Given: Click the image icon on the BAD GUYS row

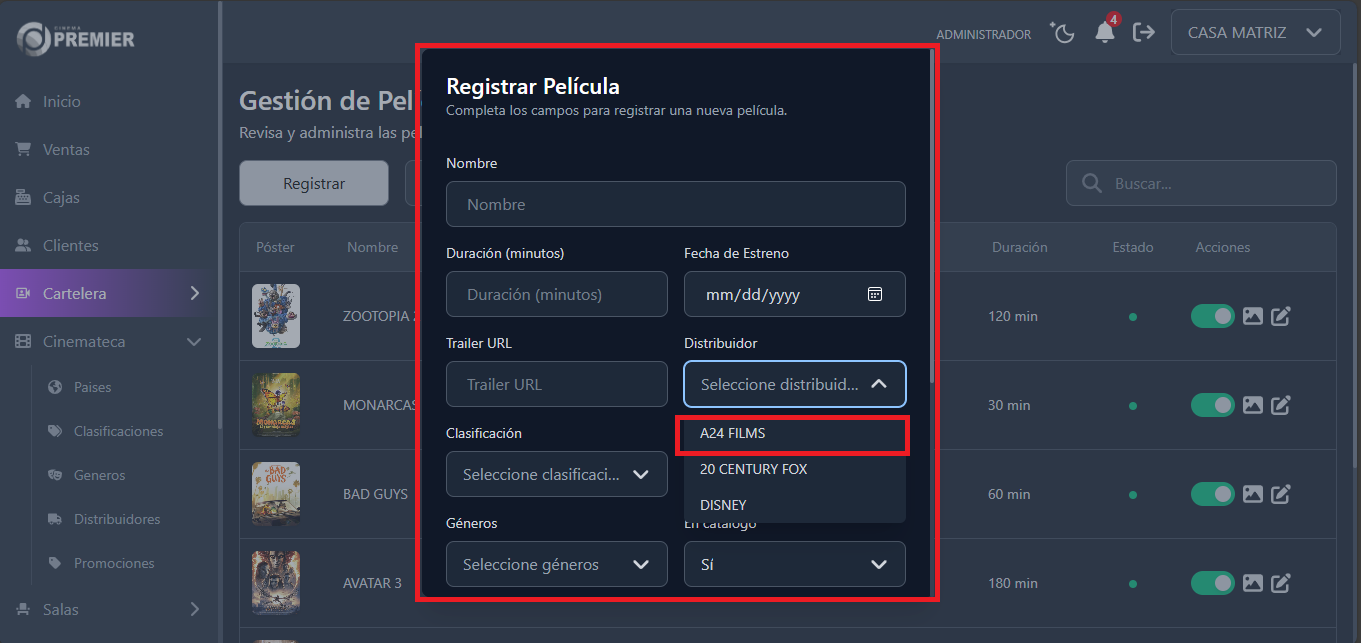Looking at the screenshot, I should pyautogui.click(x=1253, y=494).
